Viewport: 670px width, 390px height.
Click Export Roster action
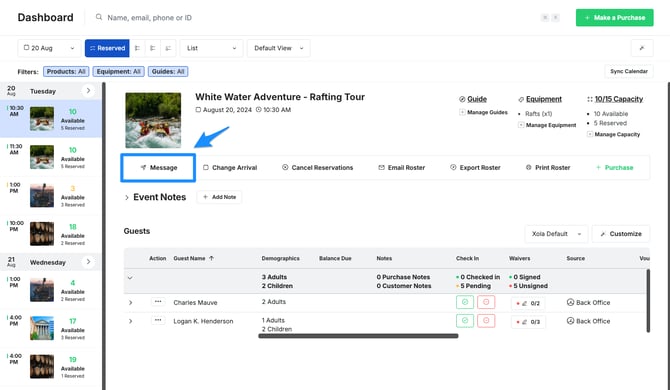coord(475,167)
